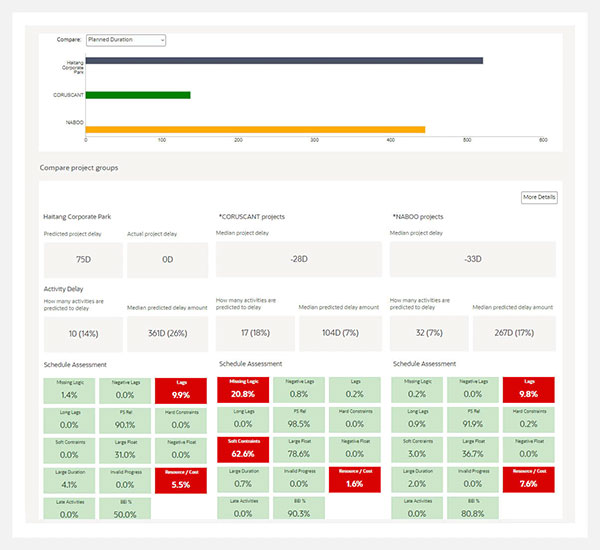600x550 pixels.
Task: Open NABOO's Resource / Cost 7.6% tile
Action: [529, 480]
